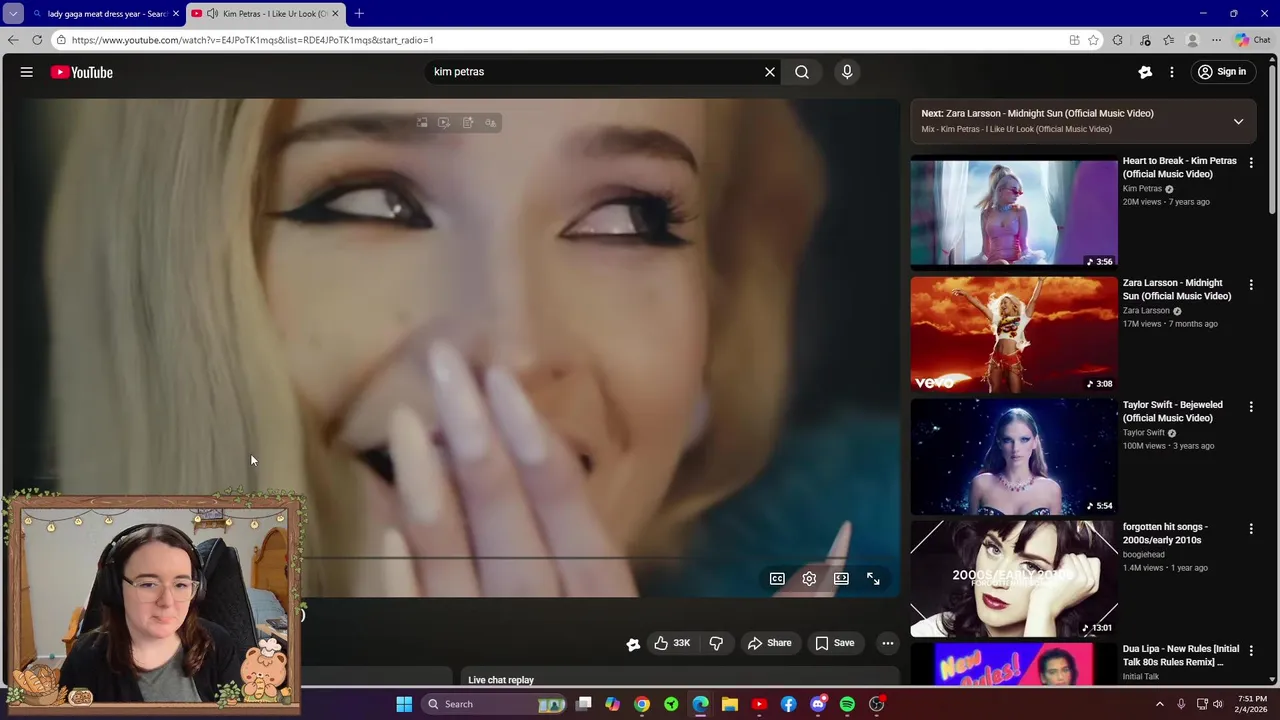Share this video
Image resolution: width=1280 pixels, height=720 pixels.
tap(769, 643)
